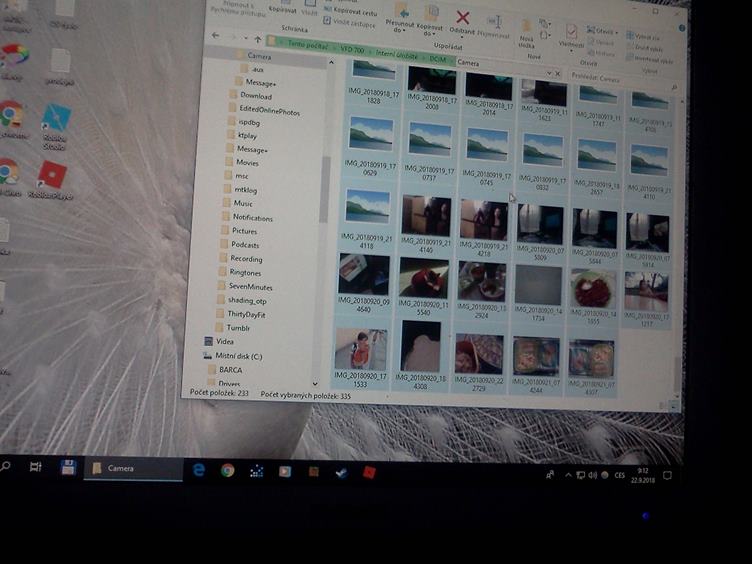
Task: Select the kfplay folder in the tree
Action: click(247, 136)
